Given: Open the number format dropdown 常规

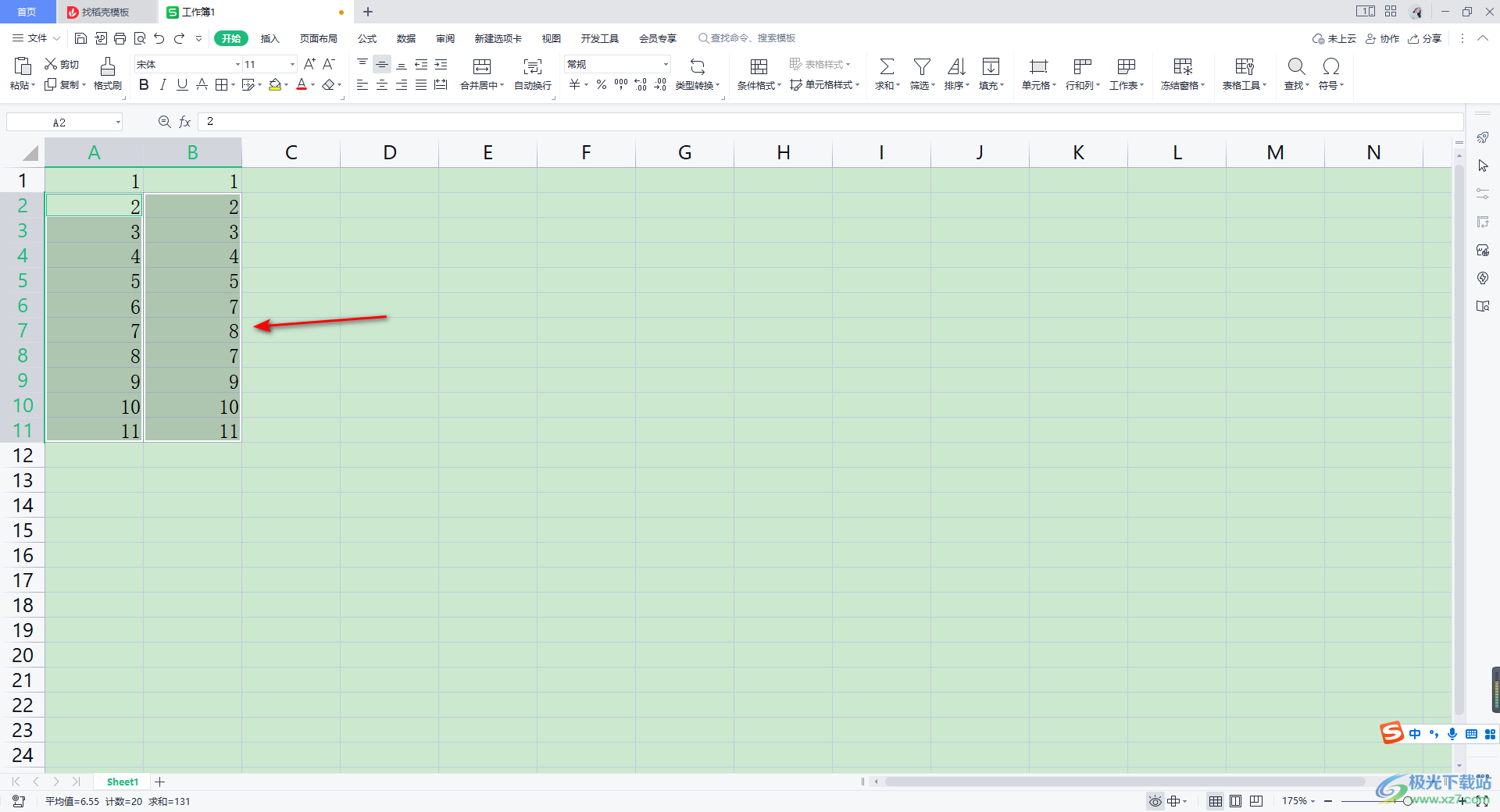Looking at the screenshot, I should (666, 64).
